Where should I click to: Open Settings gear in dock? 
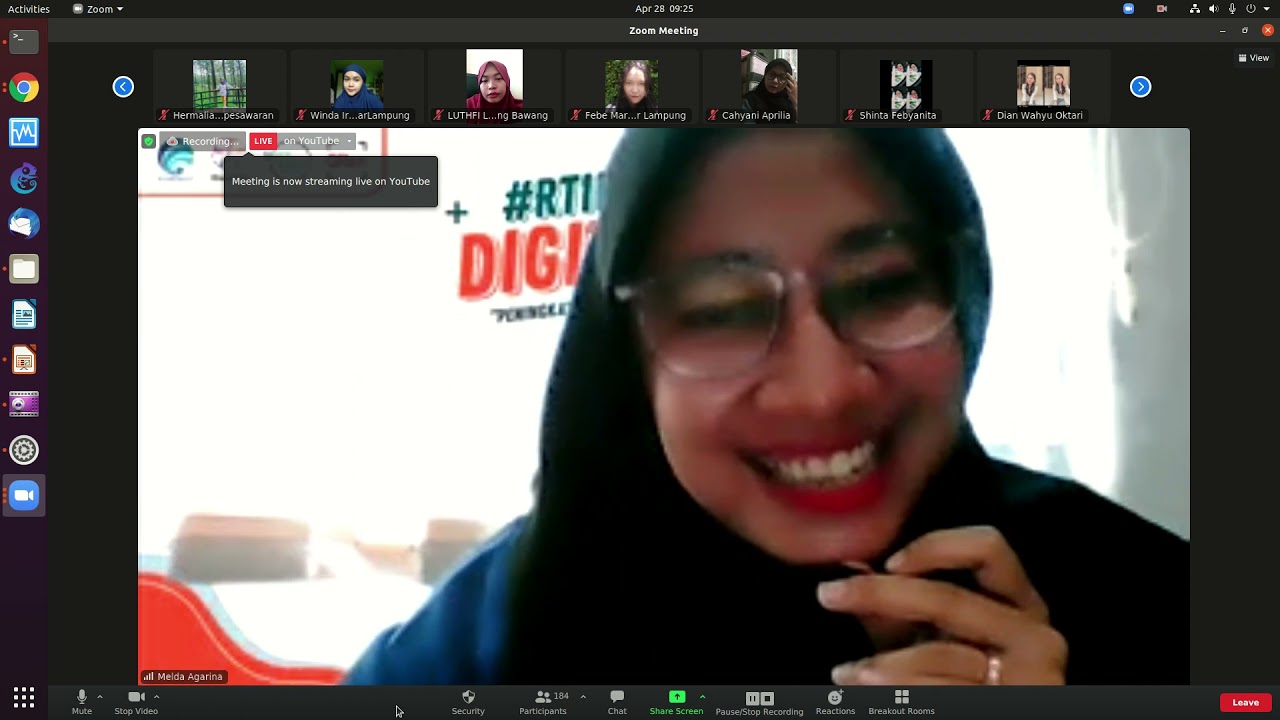(24, 450)
